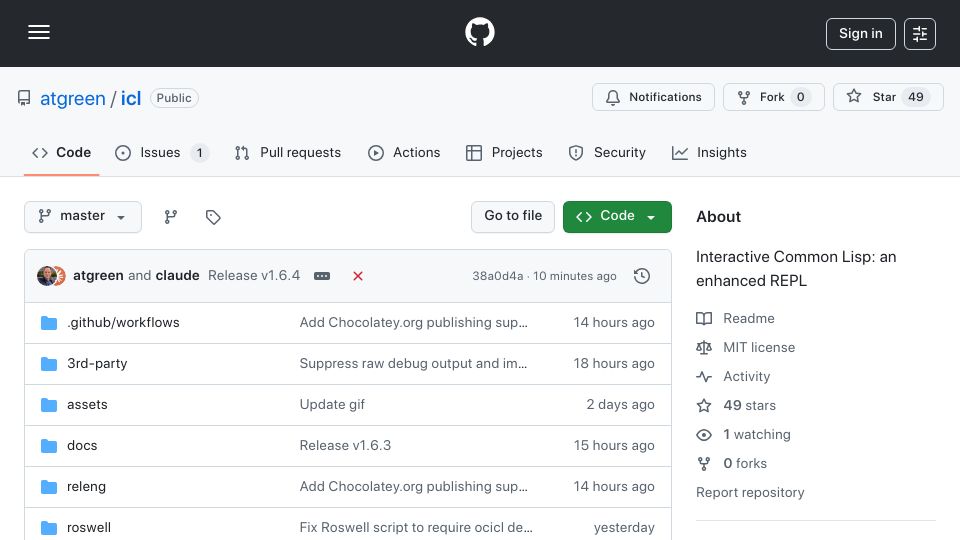The width and height of the screenshot is (960, 540).
Task: Open appearance settings sliders icon
Action: (x=920, y=34)
